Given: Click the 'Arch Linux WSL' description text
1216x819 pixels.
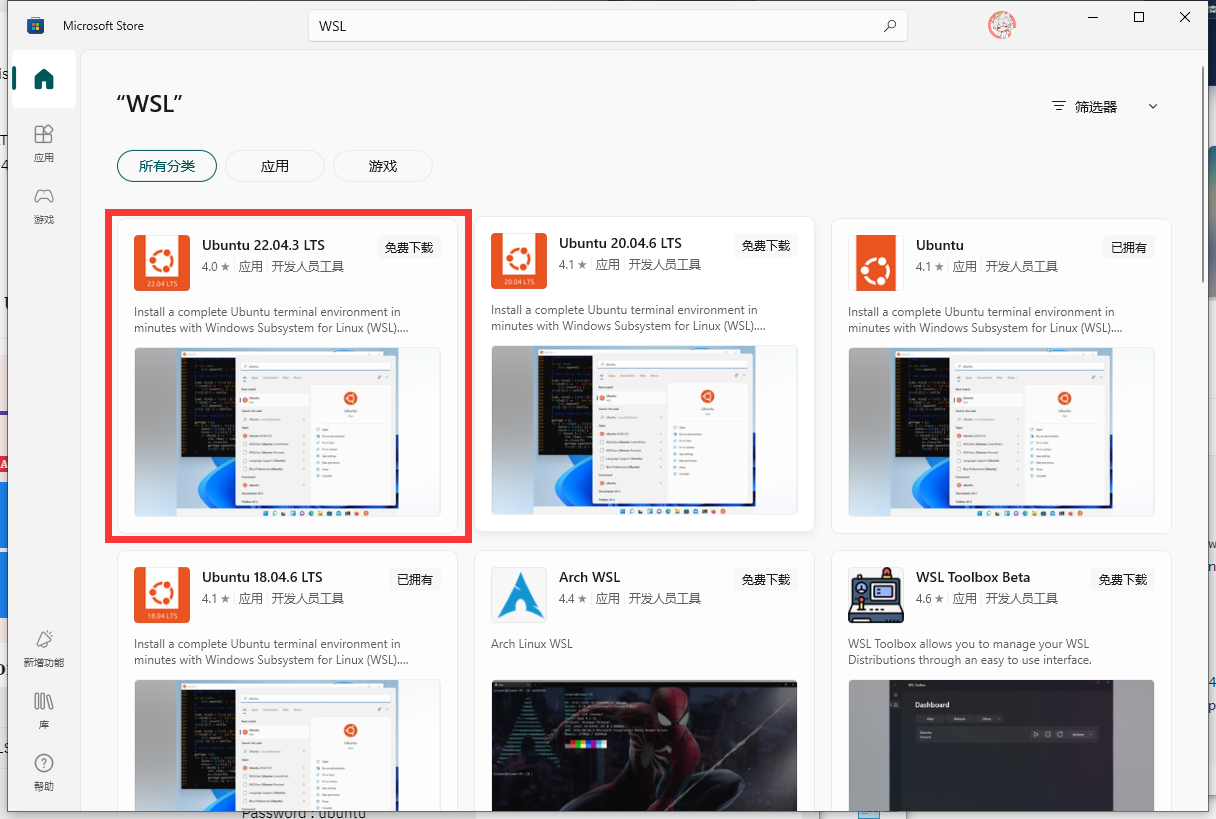Looking at the screenshot, I should [532, 644].
